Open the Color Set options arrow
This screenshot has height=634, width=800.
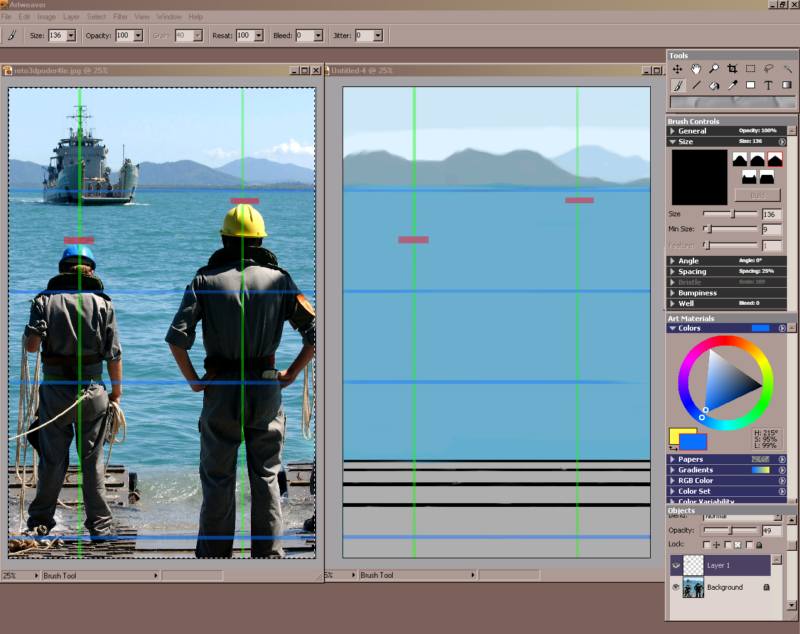782,492
